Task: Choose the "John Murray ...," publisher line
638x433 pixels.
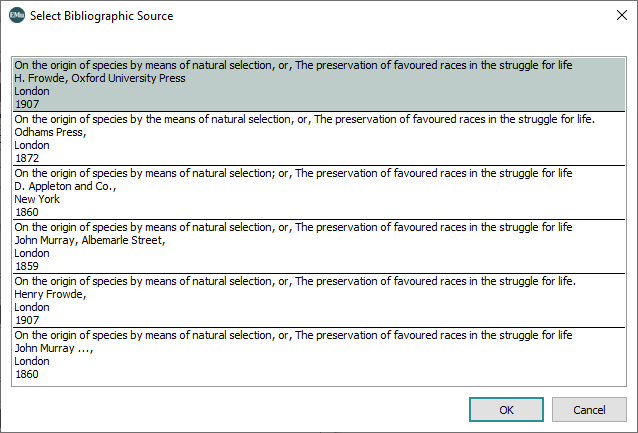Action: pyautogui.click(x=54, y=348)
